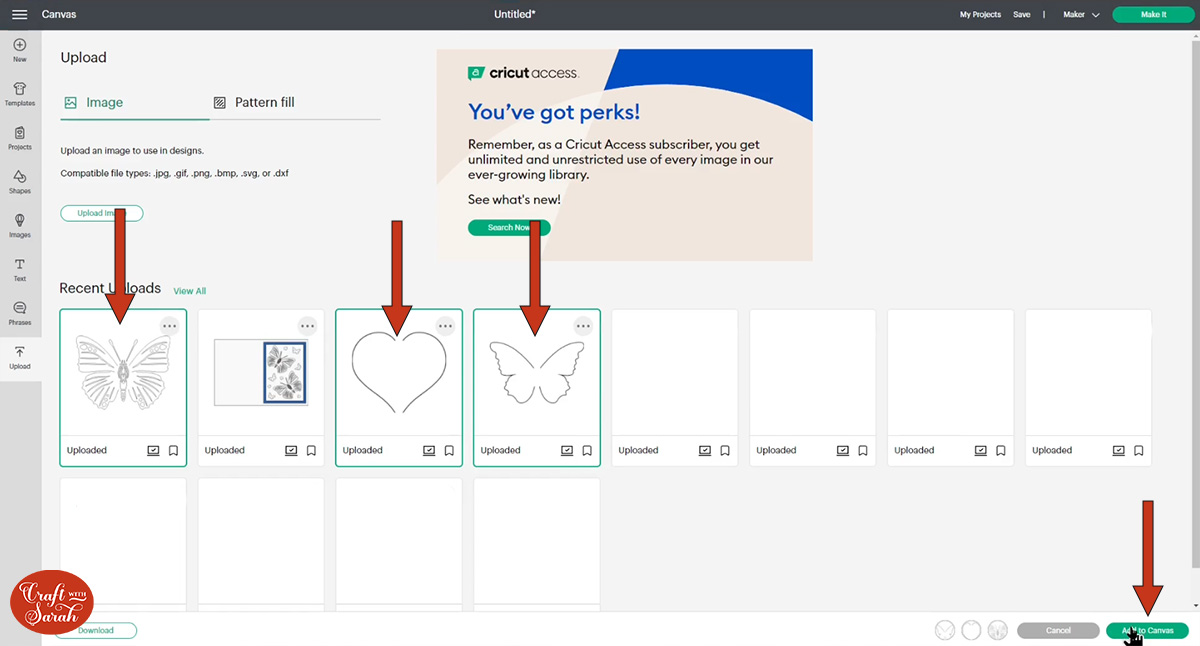Select the heart thumbnail in Recent Uploads

tap(398, 380)
